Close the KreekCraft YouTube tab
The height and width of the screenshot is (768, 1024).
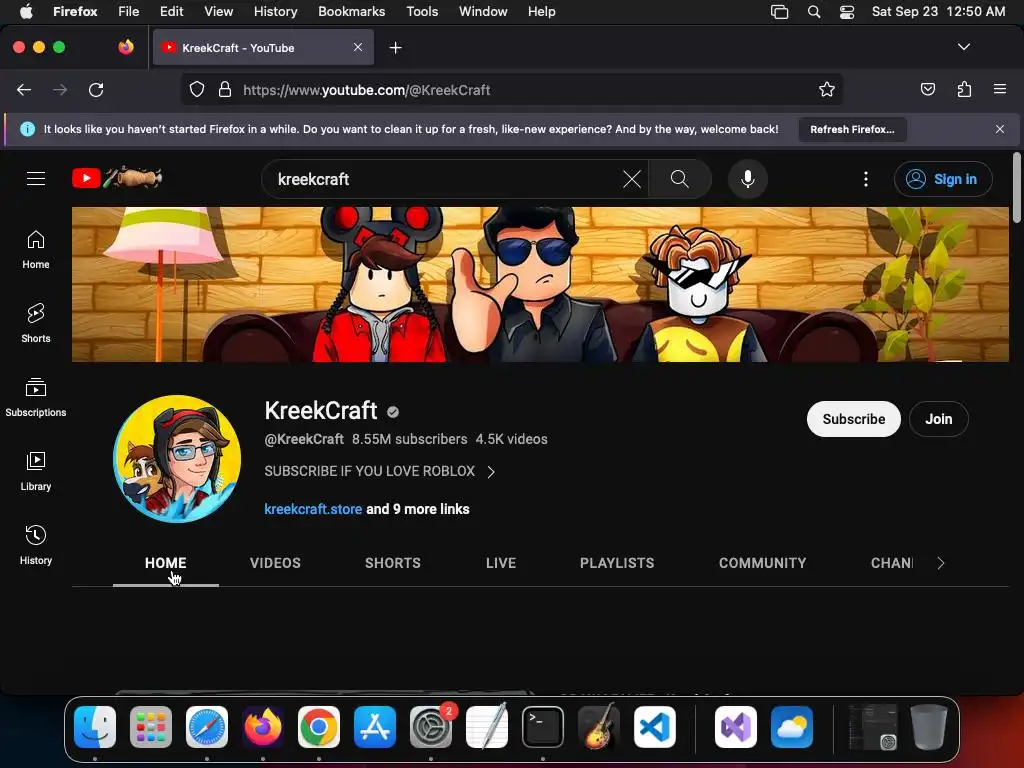tap(358, 47)
